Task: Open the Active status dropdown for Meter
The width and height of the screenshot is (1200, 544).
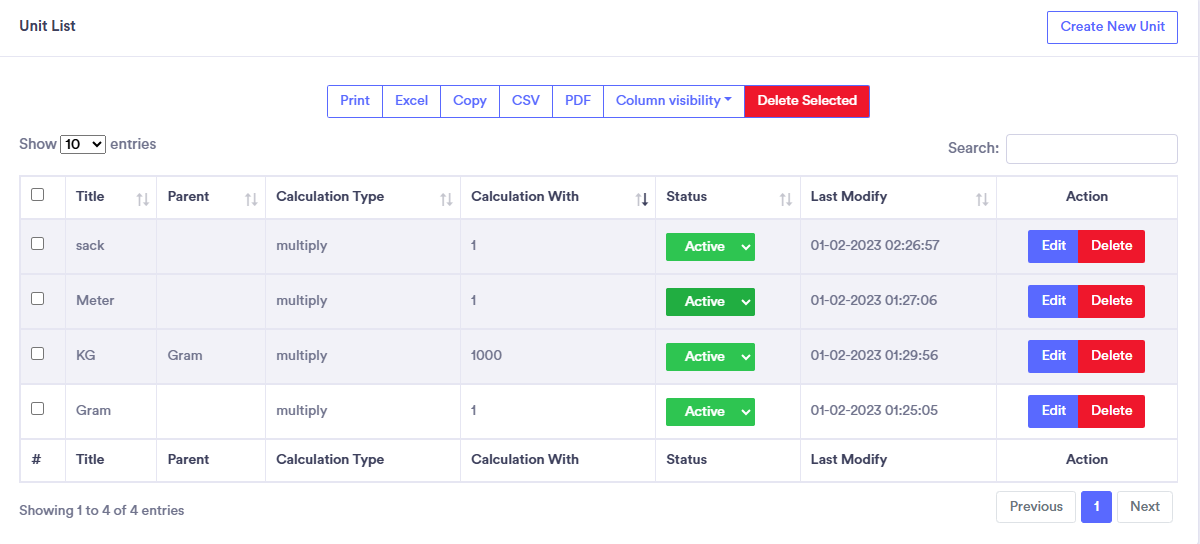Action: point(710,302)
